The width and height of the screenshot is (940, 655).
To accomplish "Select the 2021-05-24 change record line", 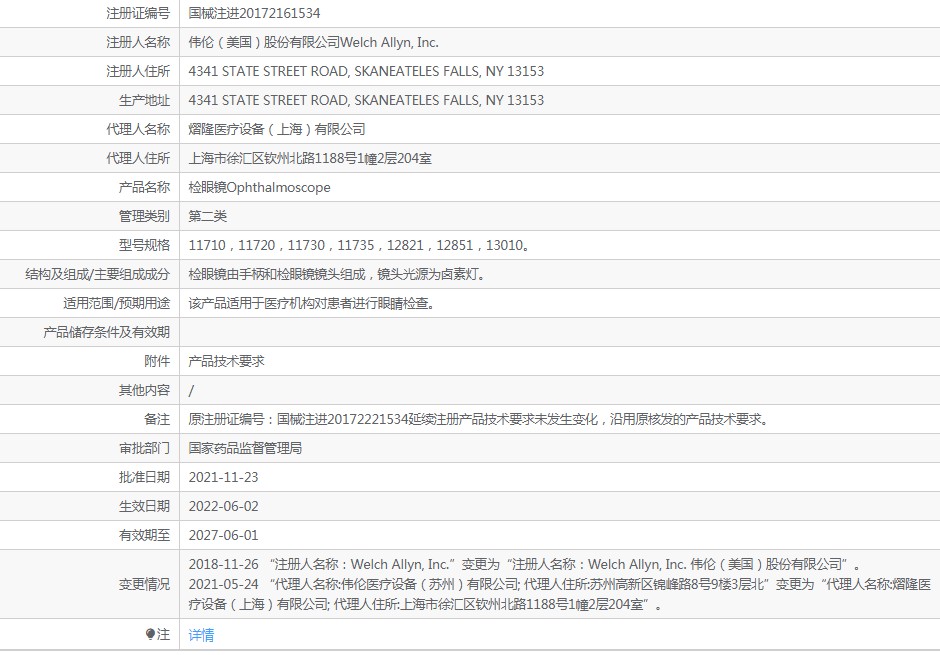I will coord(560,594).
